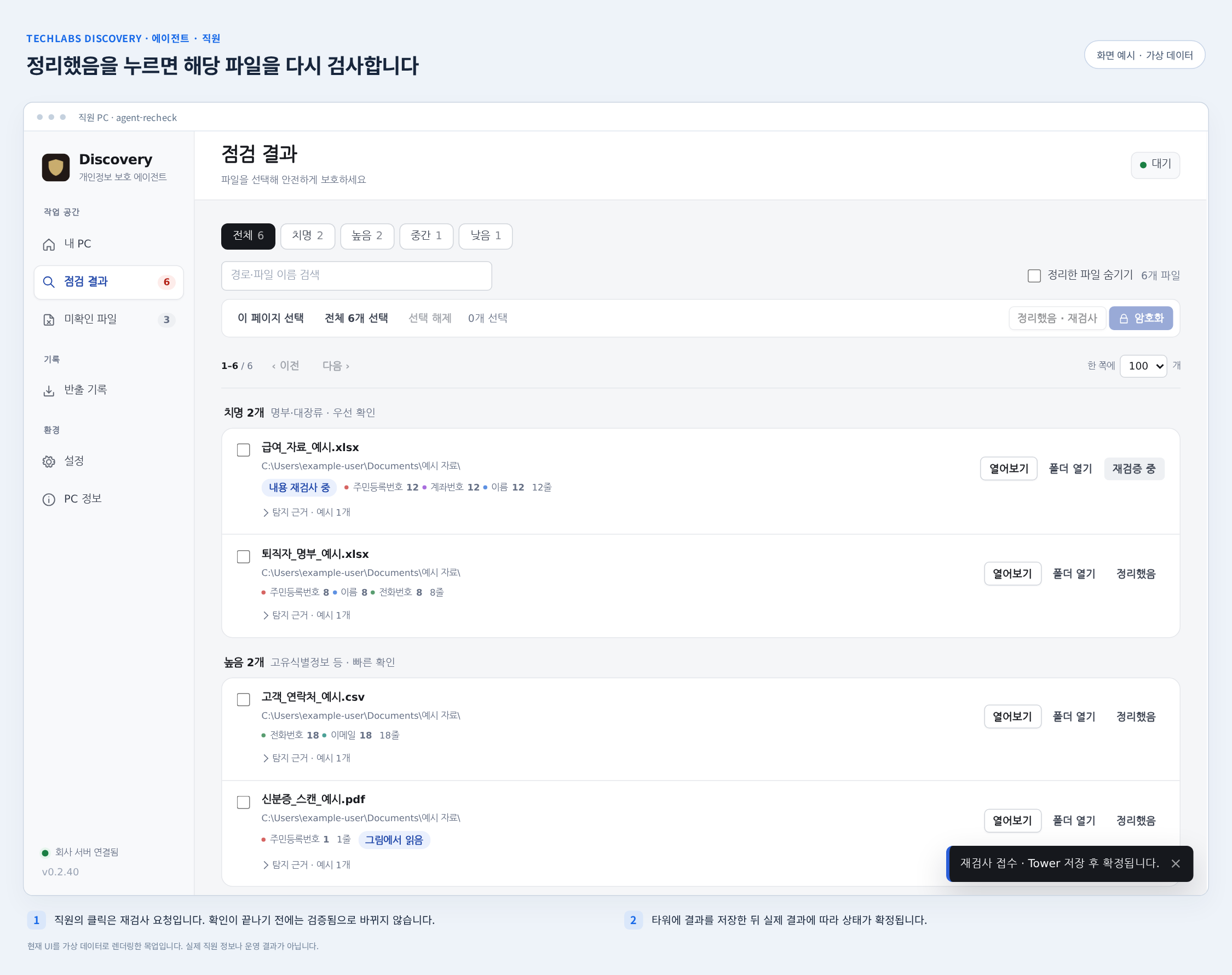Click the gear icon beside 설정

tap(49, 461)
